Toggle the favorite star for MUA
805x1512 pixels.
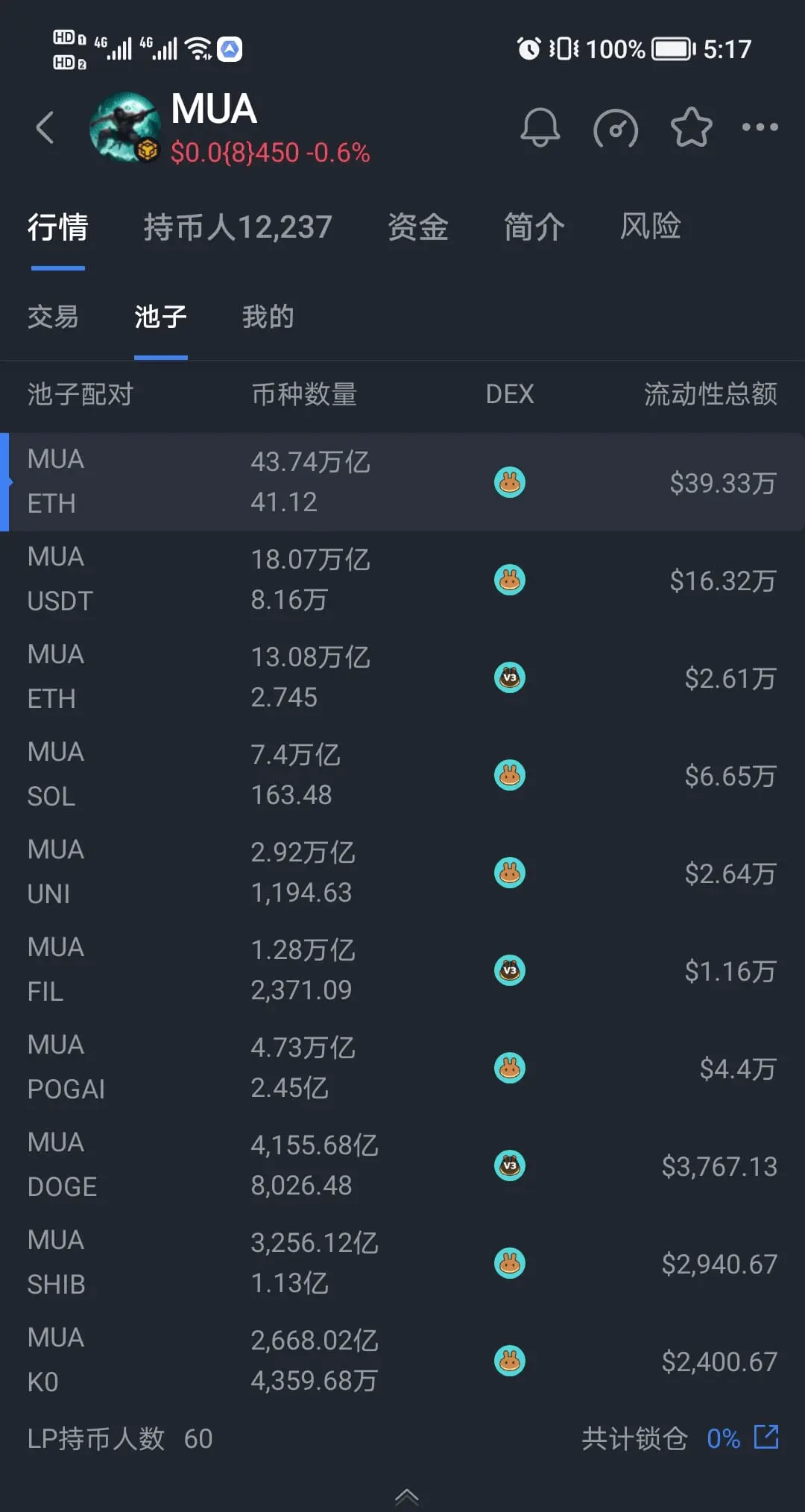pos(692,127)
